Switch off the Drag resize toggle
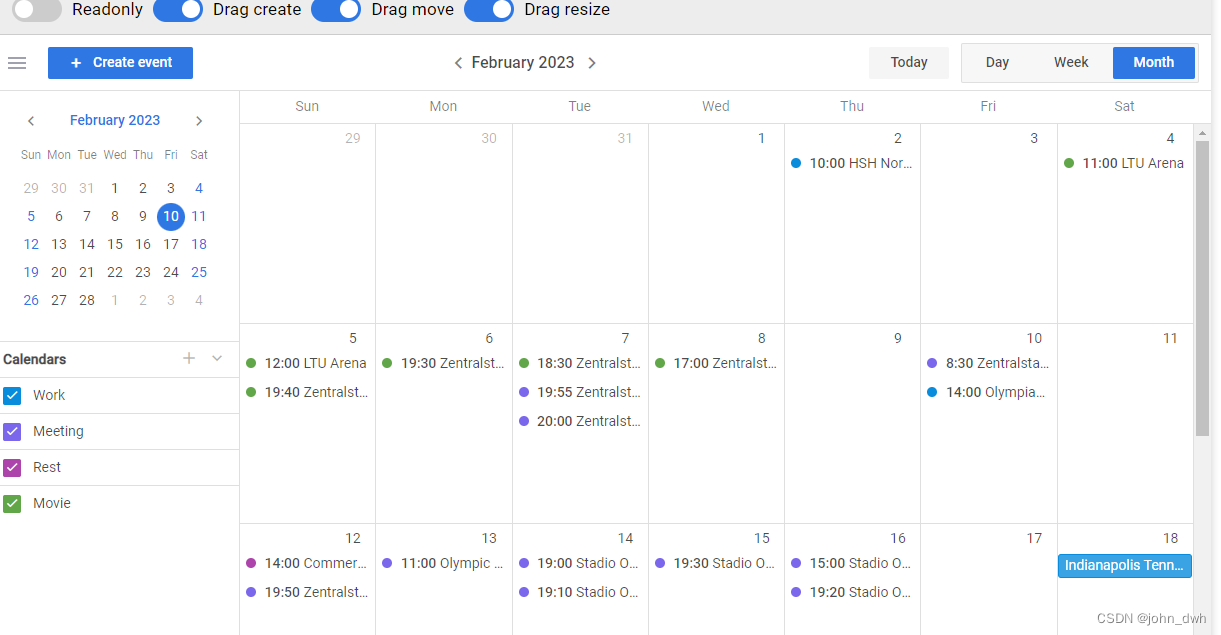The image size is (1221, 635). [489, 11]
